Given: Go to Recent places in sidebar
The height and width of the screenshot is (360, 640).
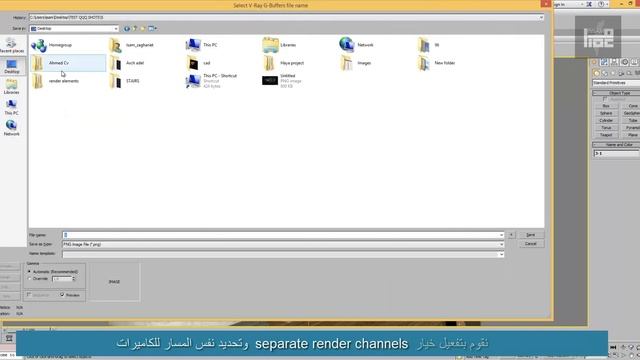Looking at the screenshot, I should tap(11, 45).
